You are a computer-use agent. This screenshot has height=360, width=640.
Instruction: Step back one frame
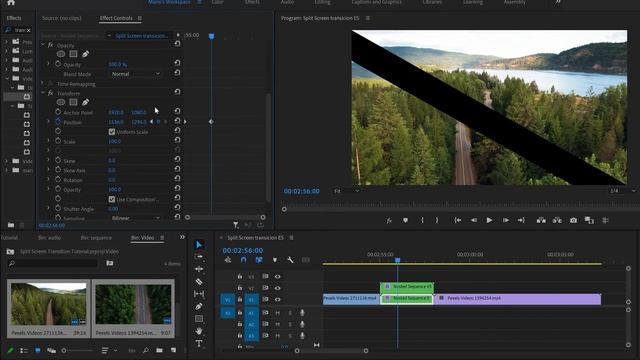point(473,220)
